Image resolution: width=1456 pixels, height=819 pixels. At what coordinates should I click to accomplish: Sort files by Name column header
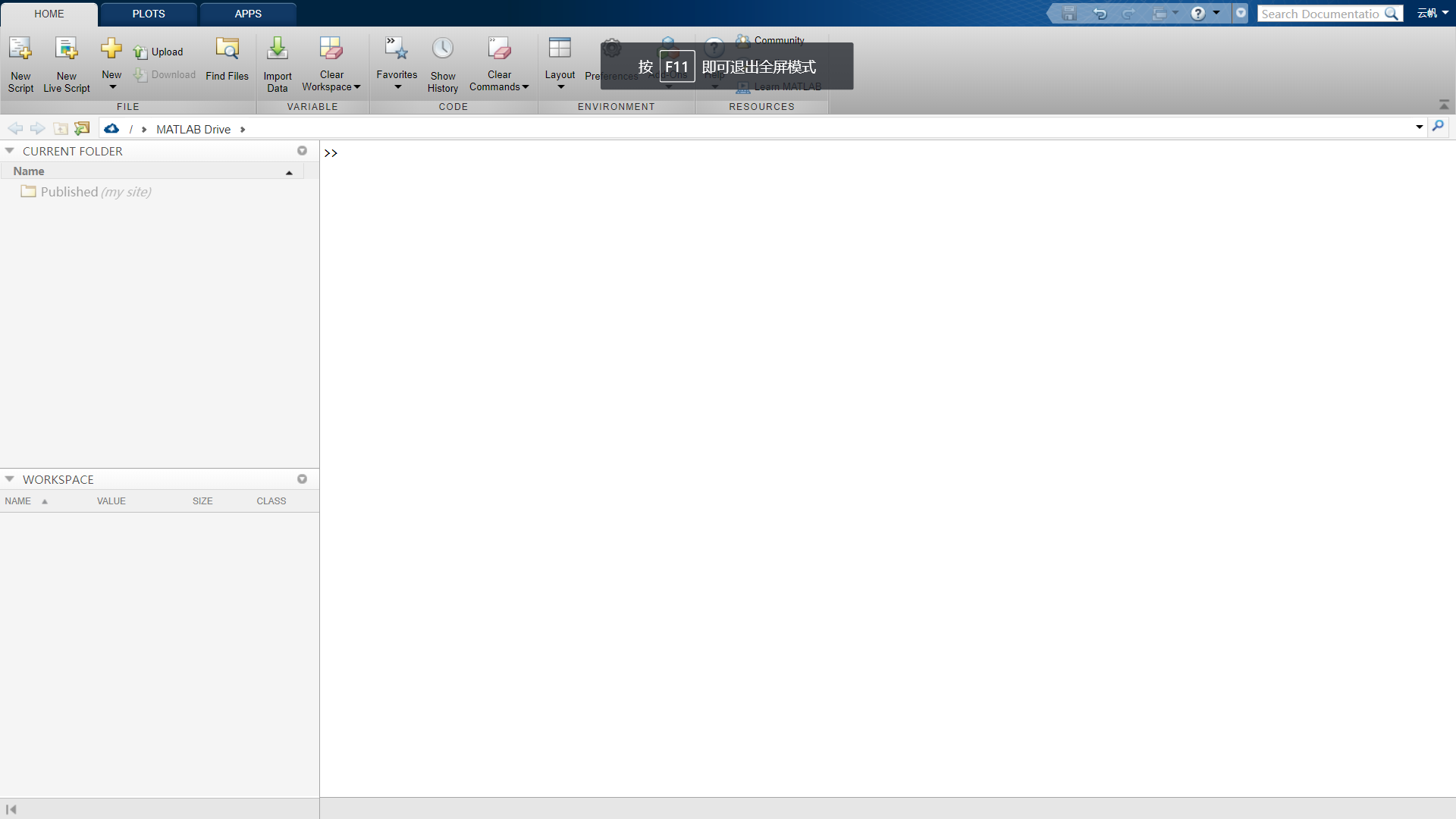click(29, 171)
